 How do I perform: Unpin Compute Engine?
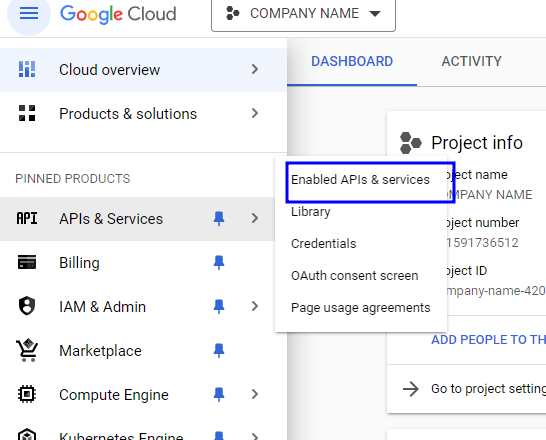click(x=219, y=394)
